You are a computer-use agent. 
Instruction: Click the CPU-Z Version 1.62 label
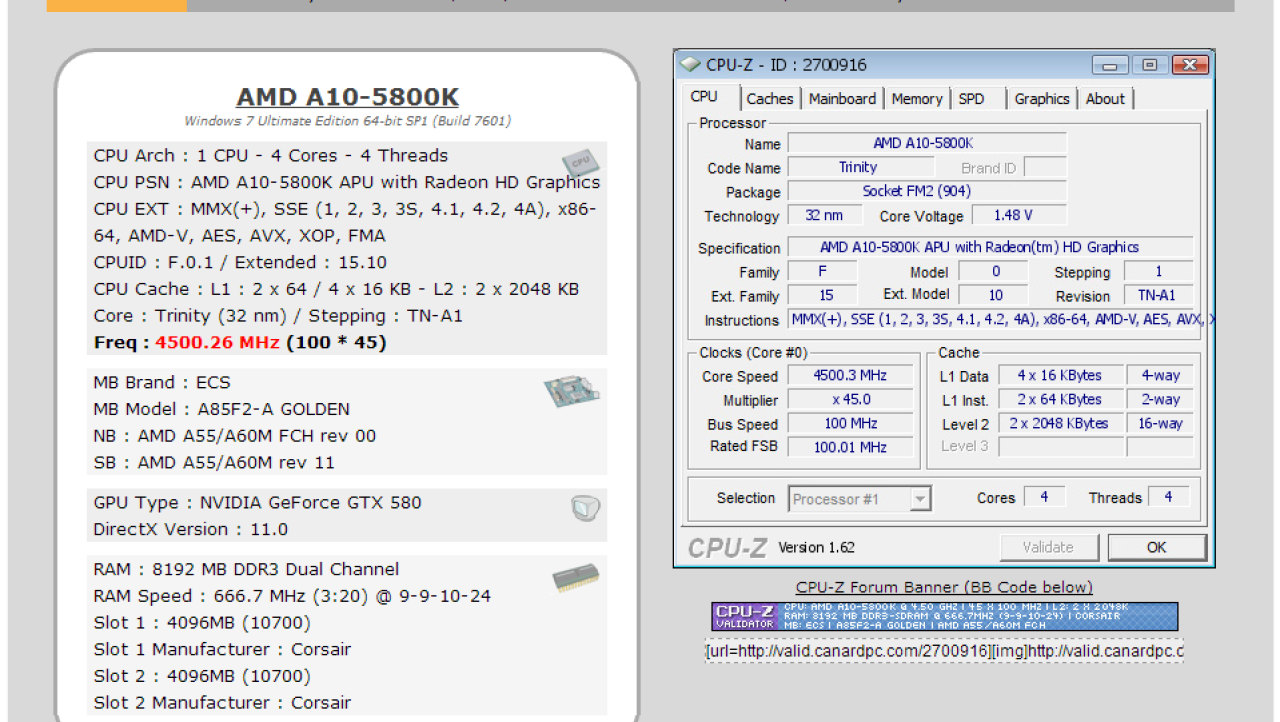[x=816, y=547]
